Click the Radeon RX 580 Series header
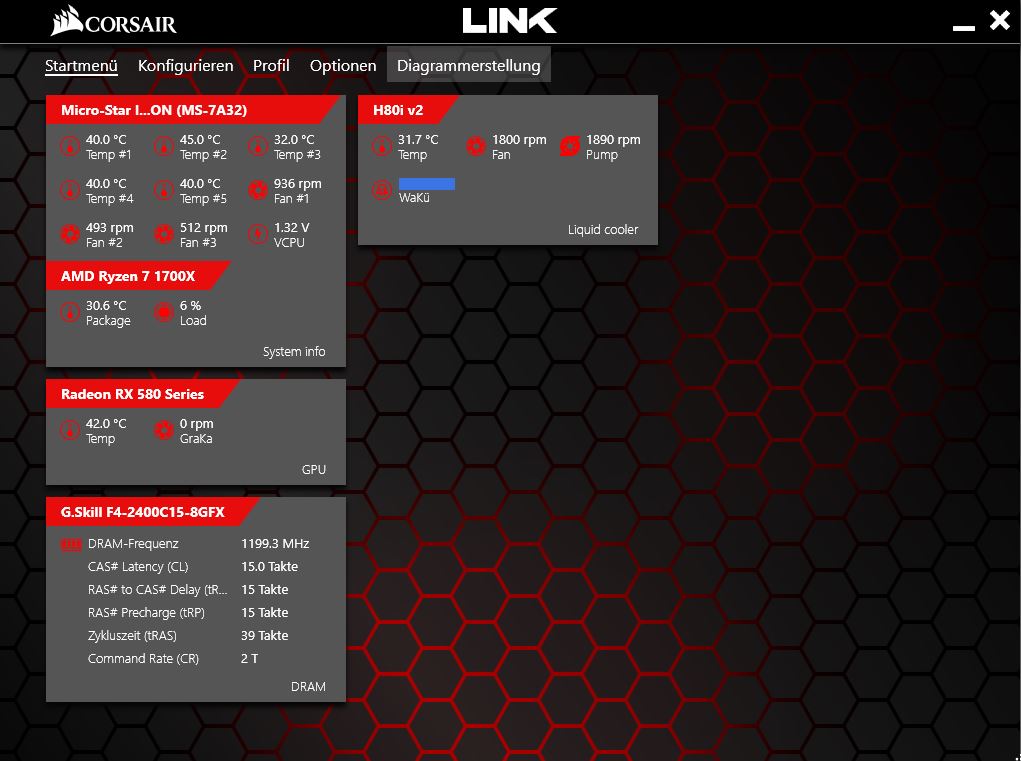This screenshot has width=1021, height=761. click(143, 394)
